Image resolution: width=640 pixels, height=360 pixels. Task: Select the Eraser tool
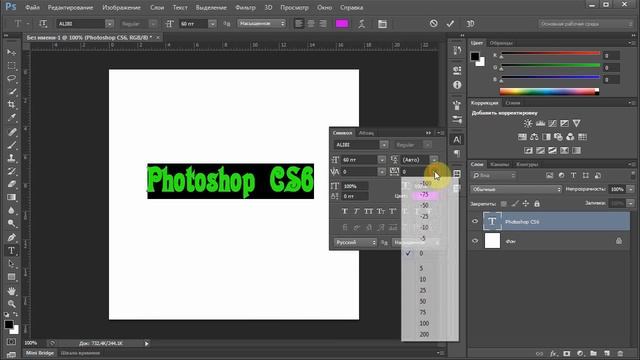click(11, 184)
